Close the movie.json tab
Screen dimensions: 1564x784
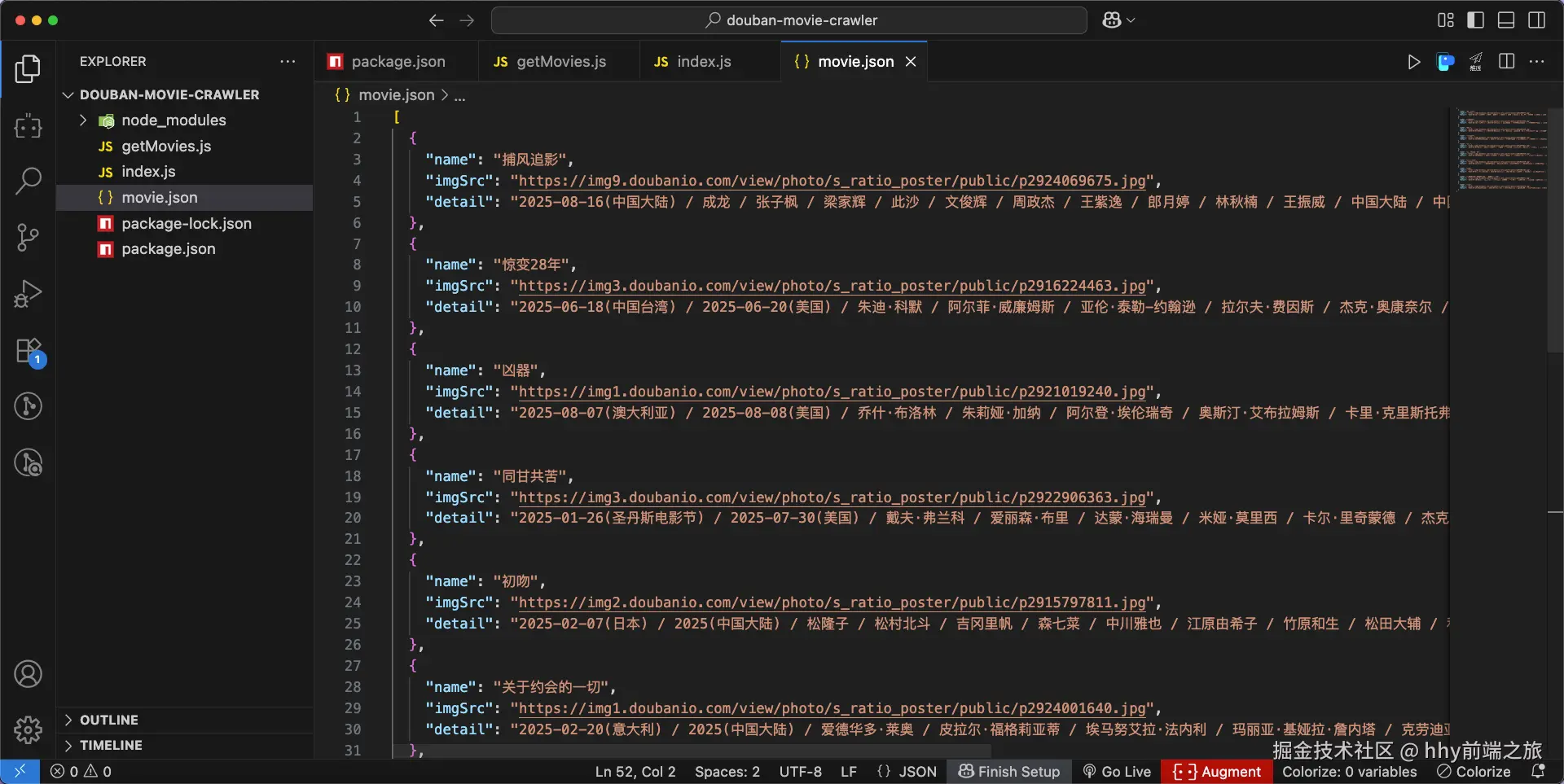(911, 62)
